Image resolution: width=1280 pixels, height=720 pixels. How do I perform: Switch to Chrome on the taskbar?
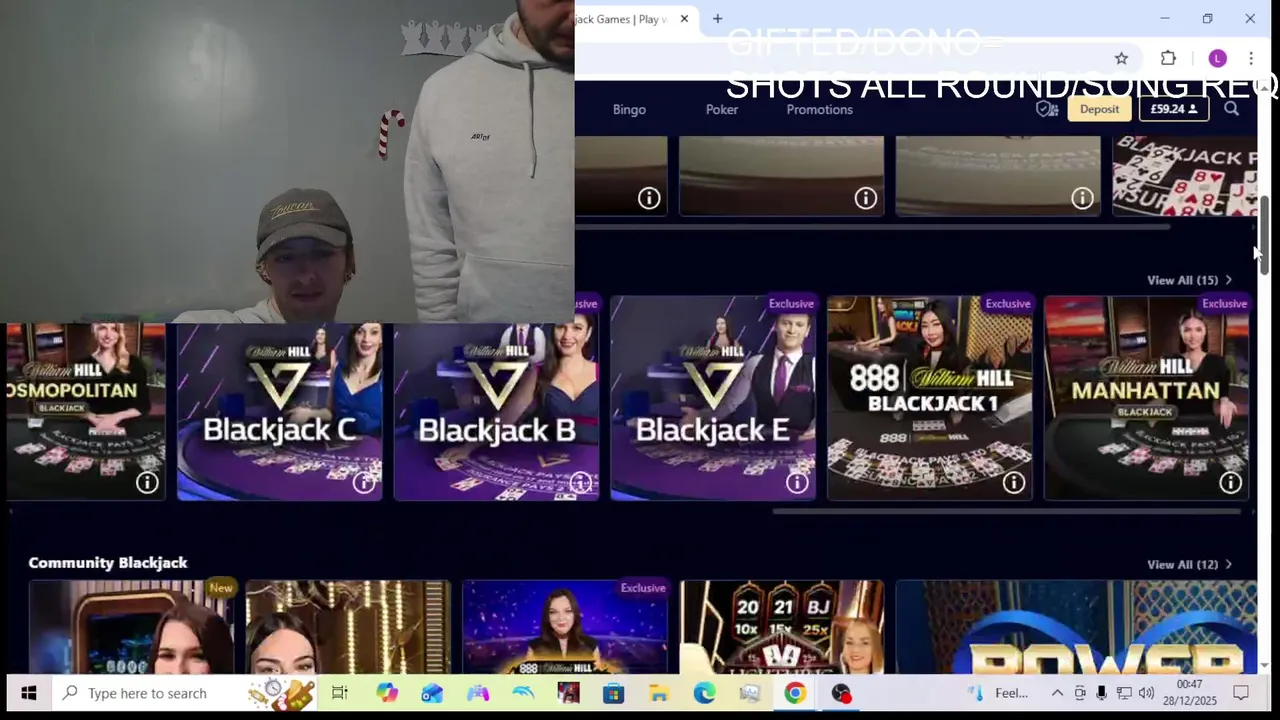(x=795, y=693)
